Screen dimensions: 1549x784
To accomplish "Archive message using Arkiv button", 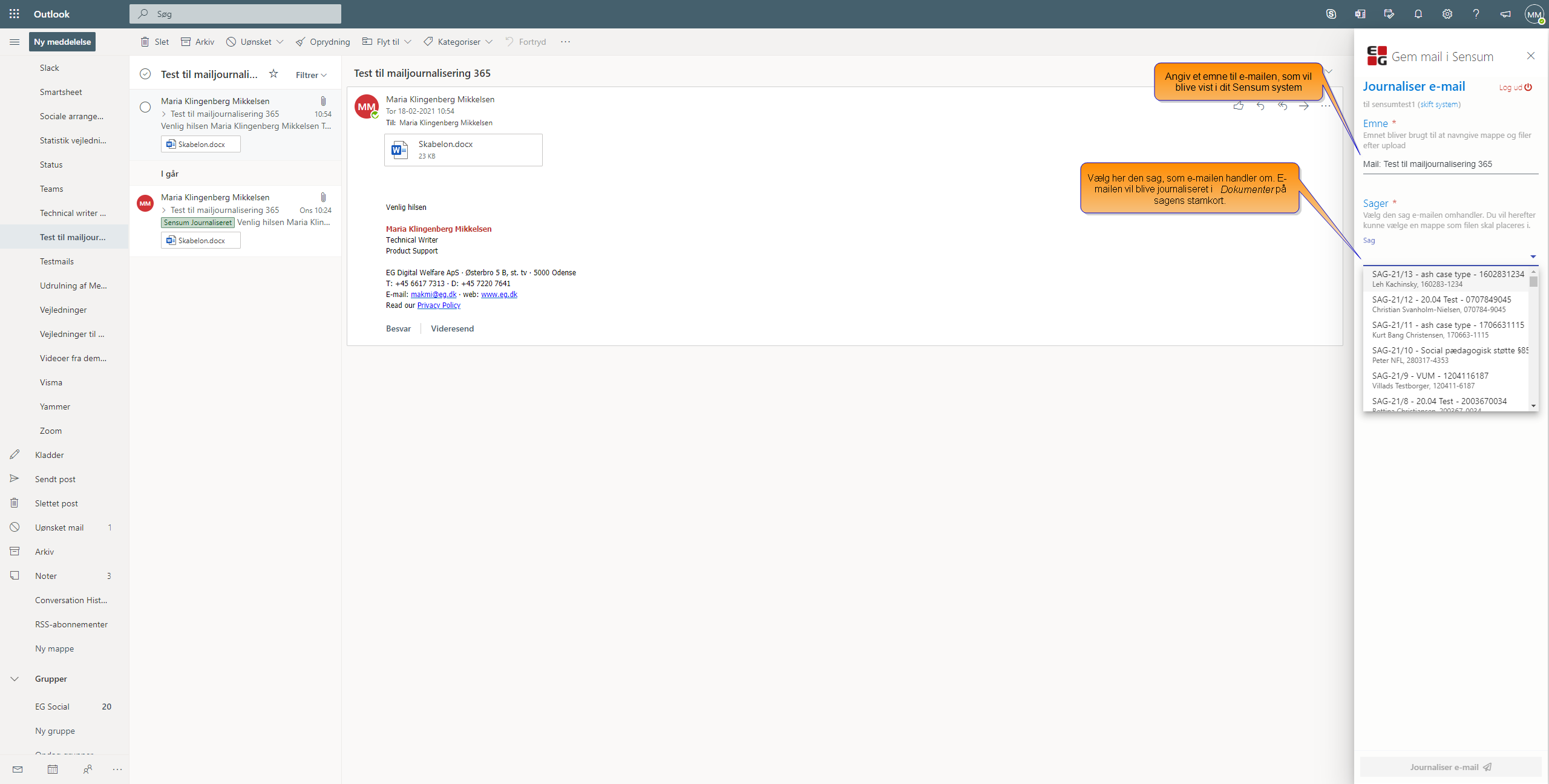I will [x=198, y=42].
